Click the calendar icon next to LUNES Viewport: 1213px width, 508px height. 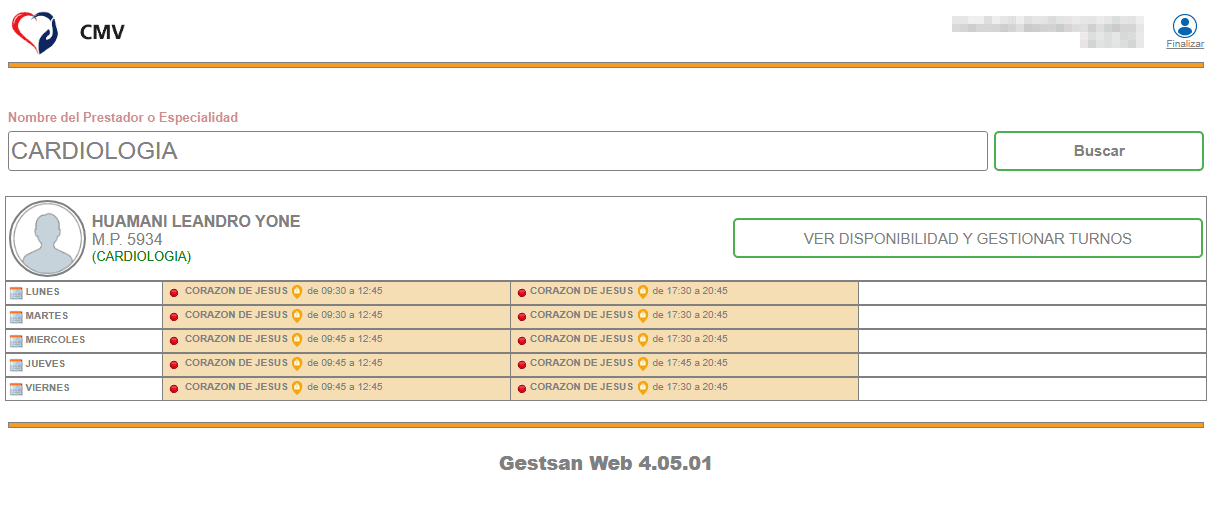point(16,293)
